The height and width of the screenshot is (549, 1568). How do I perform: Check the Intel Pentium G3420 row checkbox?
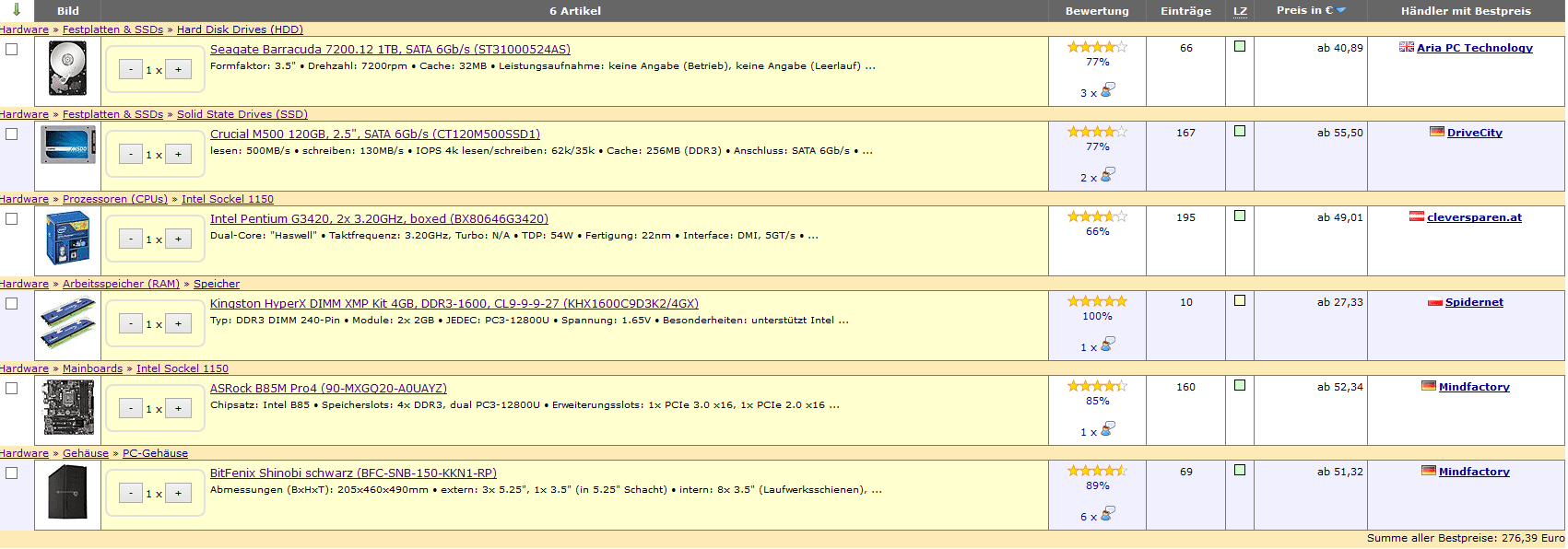(x=11, y=219)
